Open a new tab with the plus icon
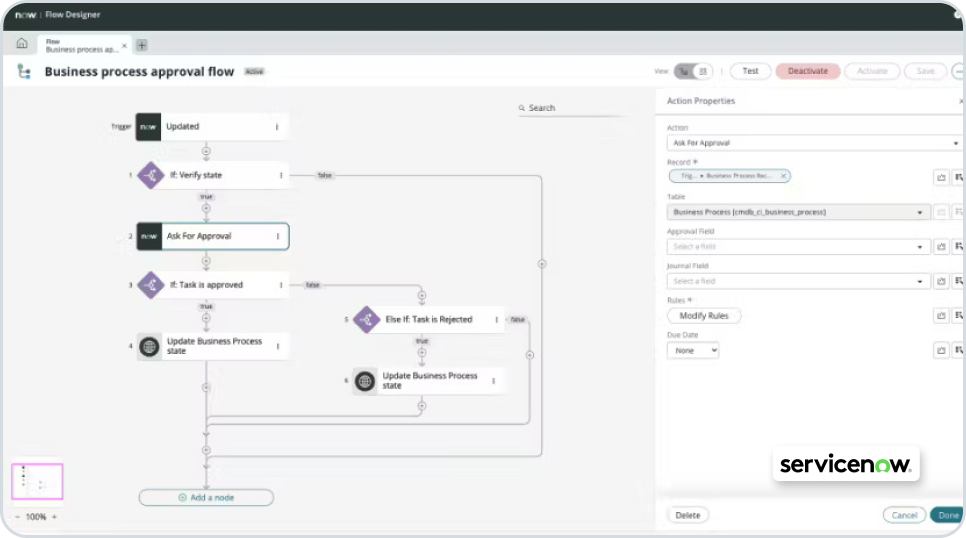Screen dimensions: 966x538 pos(142,45)
